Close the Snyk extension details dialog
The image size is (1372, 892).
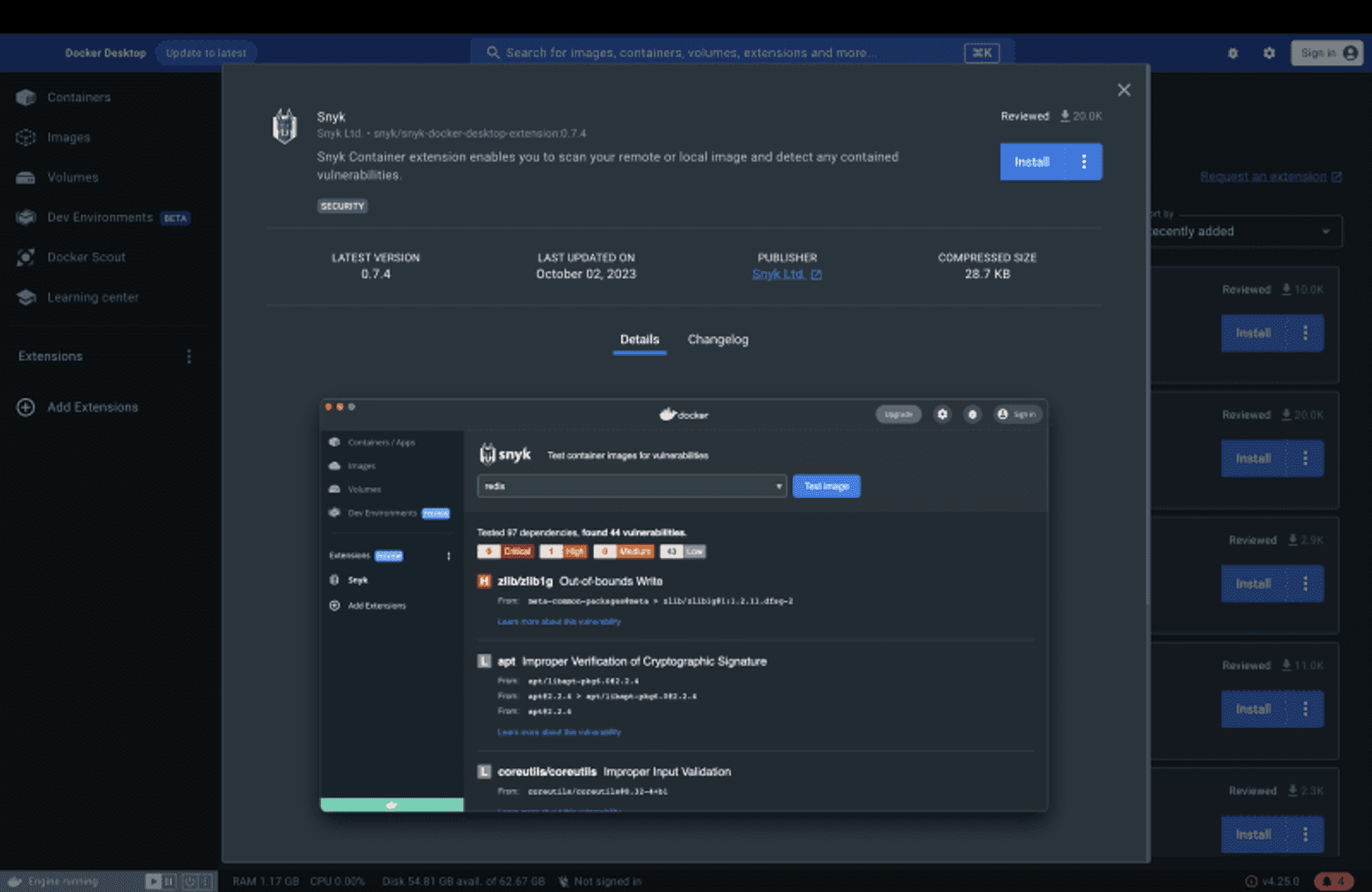(1124, 90)
